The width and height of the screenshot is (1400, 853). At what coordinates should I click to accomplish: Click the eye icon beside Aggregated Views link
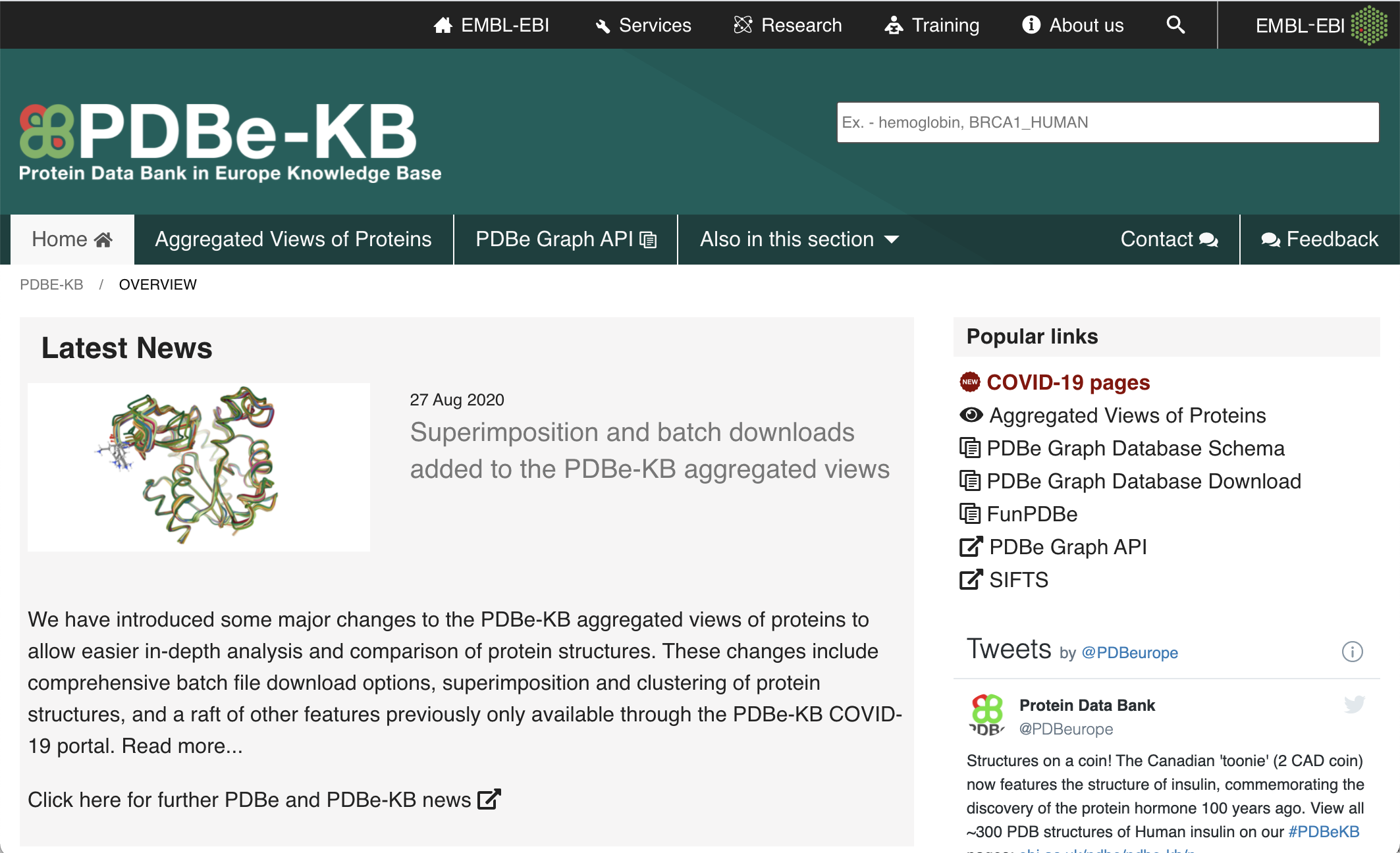coord(971,415)
